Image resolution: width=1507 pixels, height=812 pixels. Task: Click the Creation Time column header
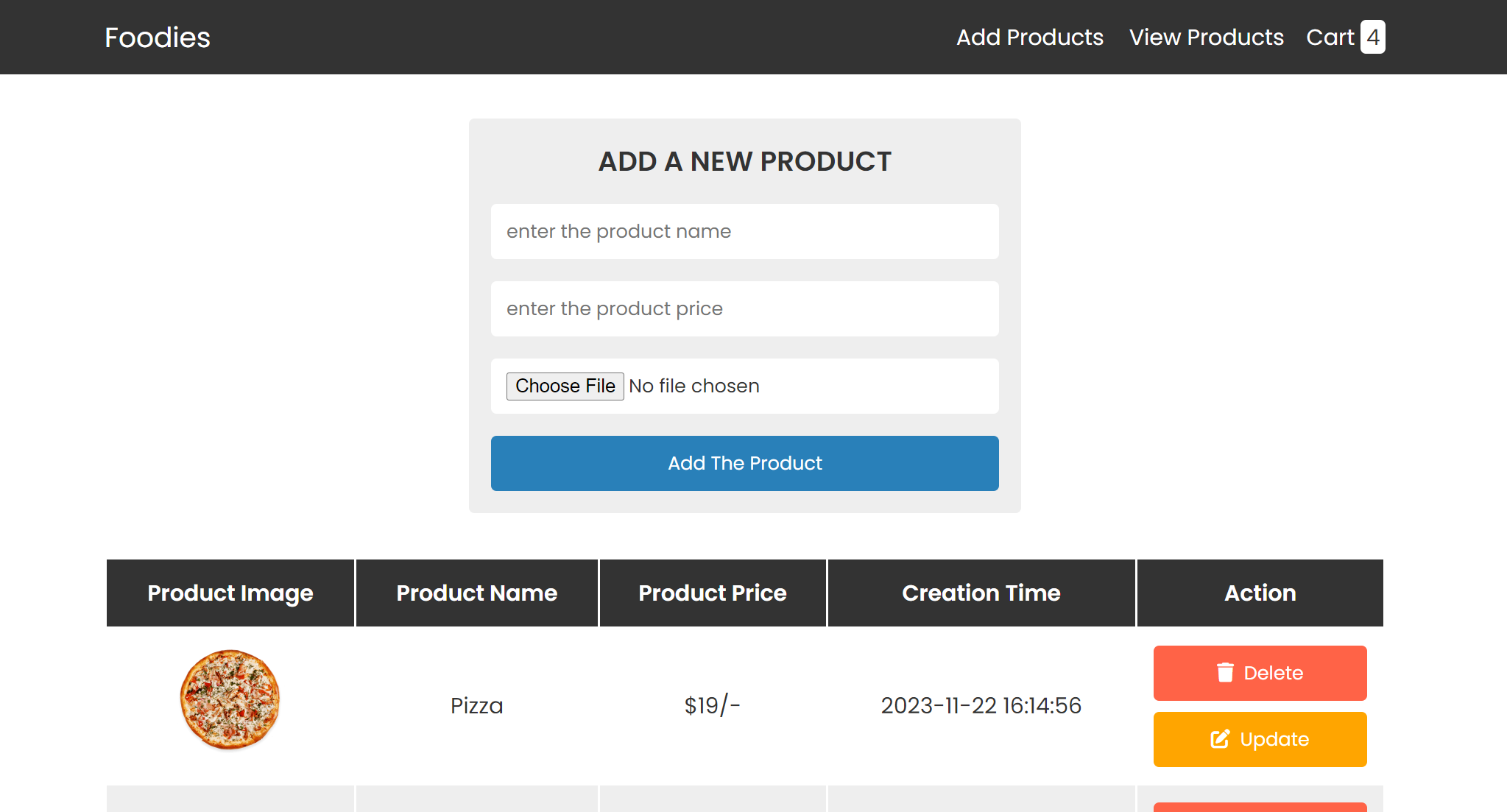(x=981, y=593)
